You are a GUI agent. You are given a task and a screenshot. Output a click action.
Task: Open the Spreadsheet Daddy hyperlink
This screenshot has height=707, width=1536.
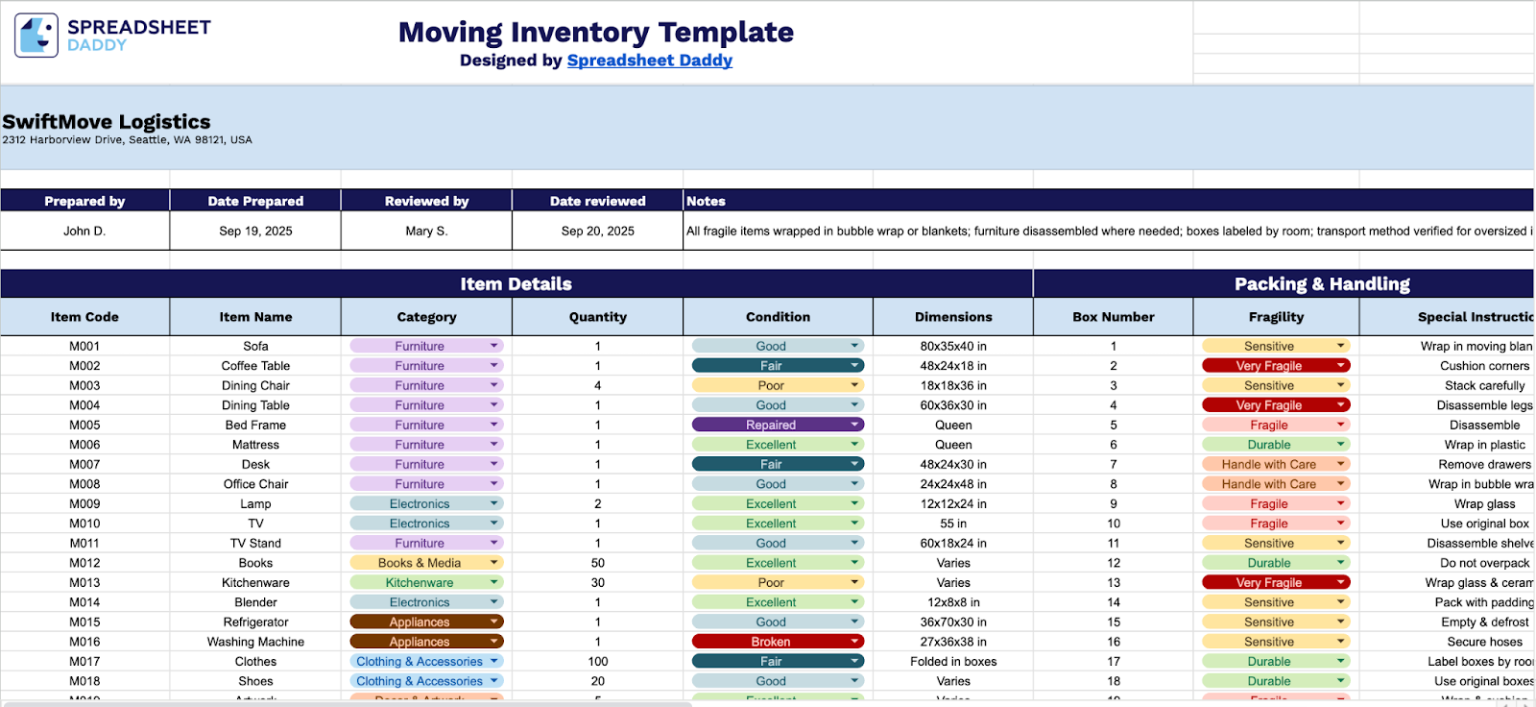click(x=650, y=60)
